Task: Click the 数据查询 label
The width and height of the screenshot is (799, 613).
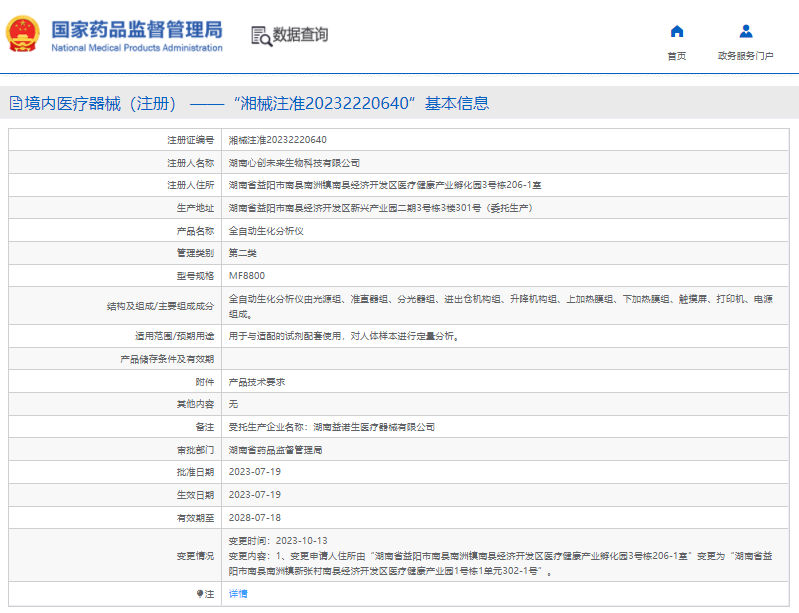Action: click(300, 35)
